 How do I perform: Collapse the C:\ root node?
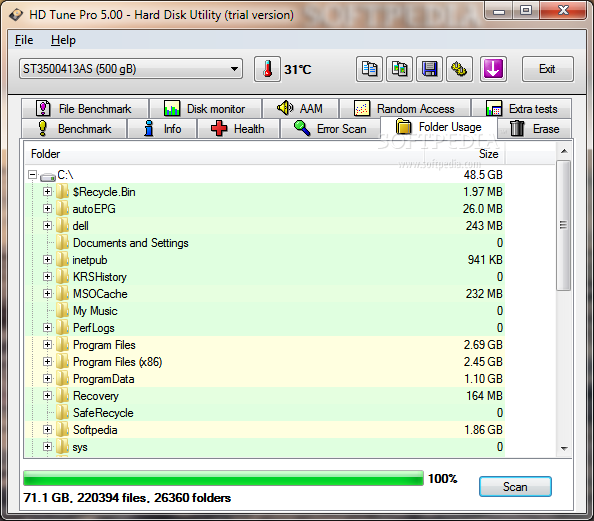(x=33, y=175)
